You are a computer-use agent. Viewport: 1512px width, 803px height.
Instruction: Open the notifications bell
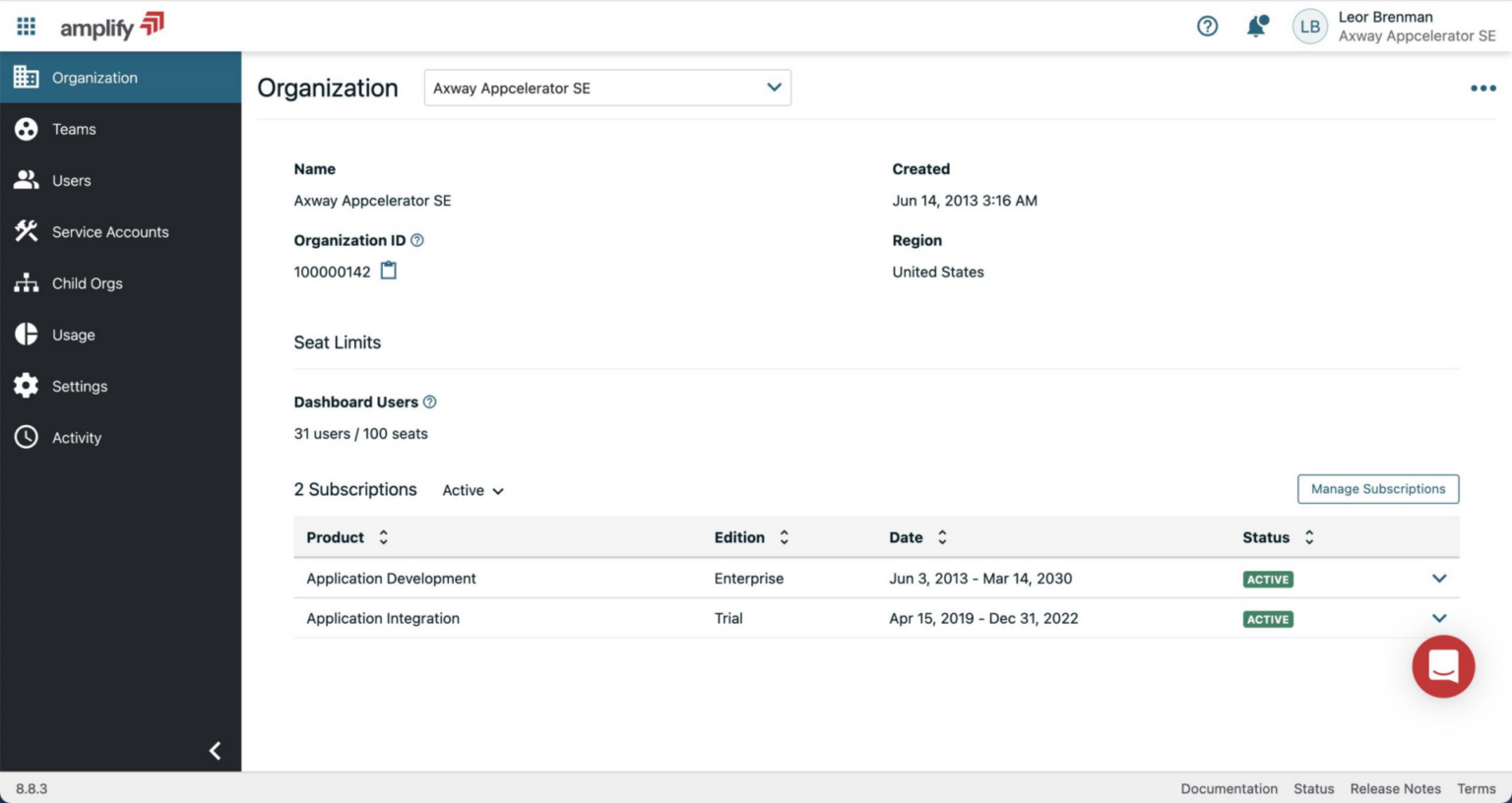tap(1256, 27)
